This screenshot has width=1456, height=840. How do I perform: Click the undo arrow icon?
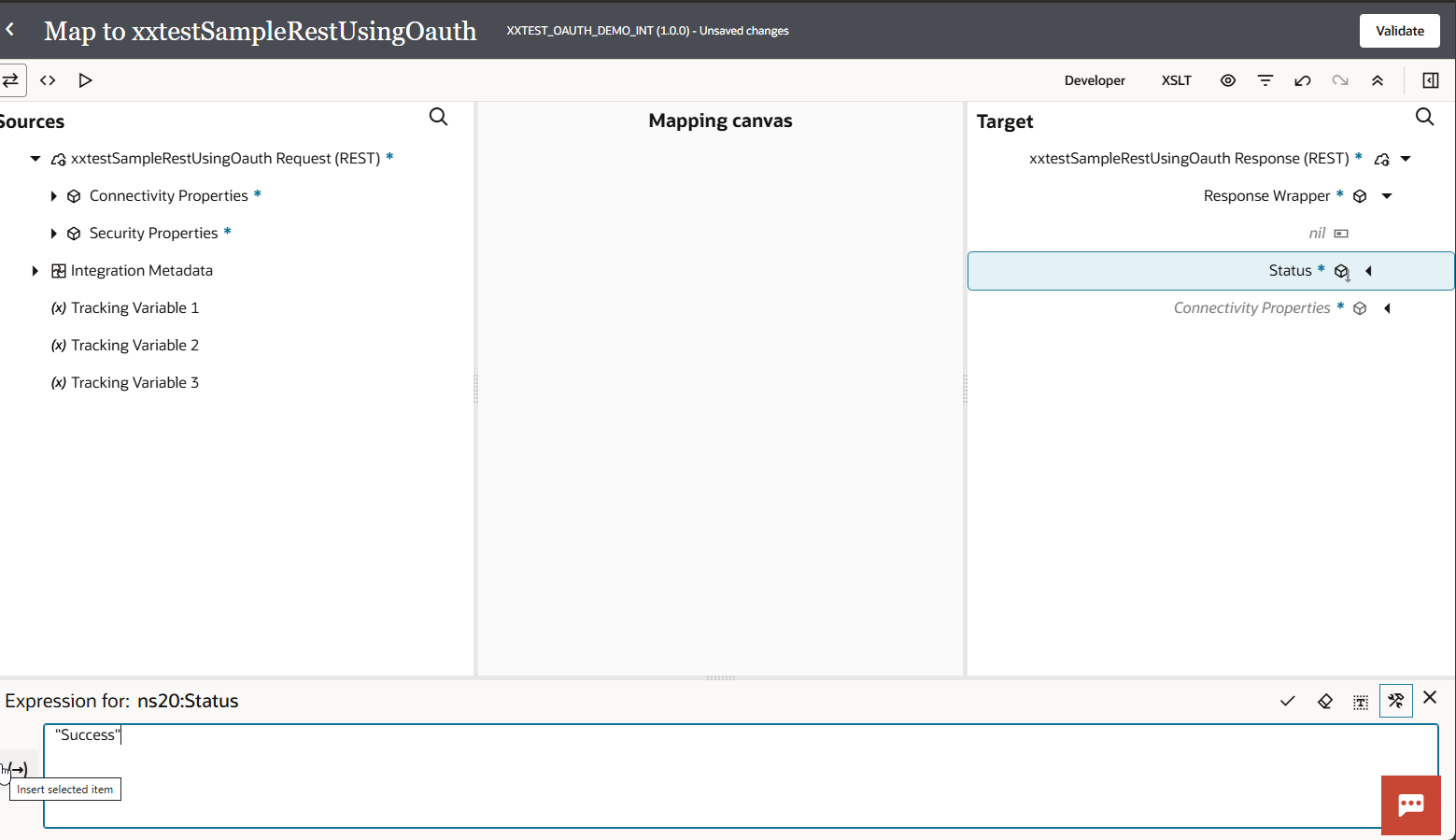(x=1302, y=80)
